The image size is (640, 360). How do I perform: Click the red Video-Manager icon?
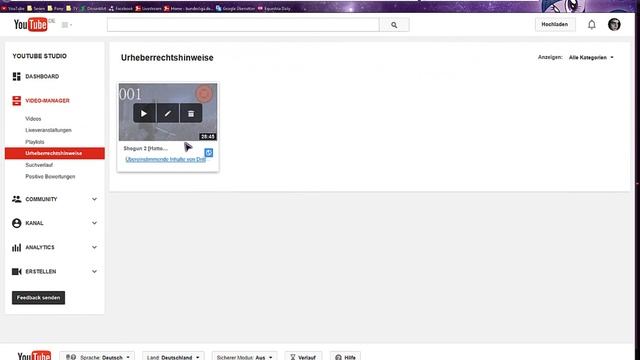point(16,100)
